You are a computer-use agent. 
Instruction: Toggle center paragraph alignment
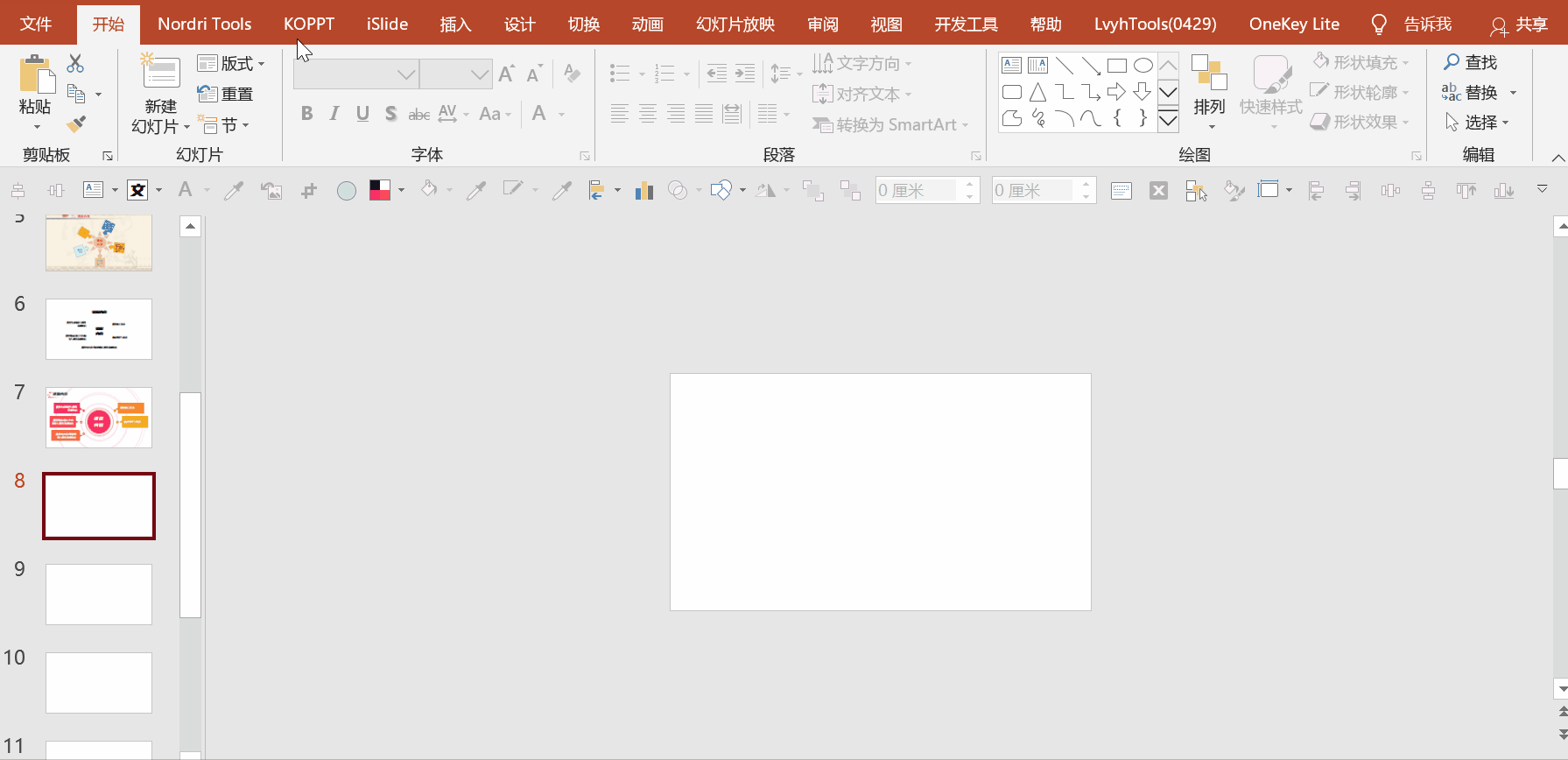648,113
